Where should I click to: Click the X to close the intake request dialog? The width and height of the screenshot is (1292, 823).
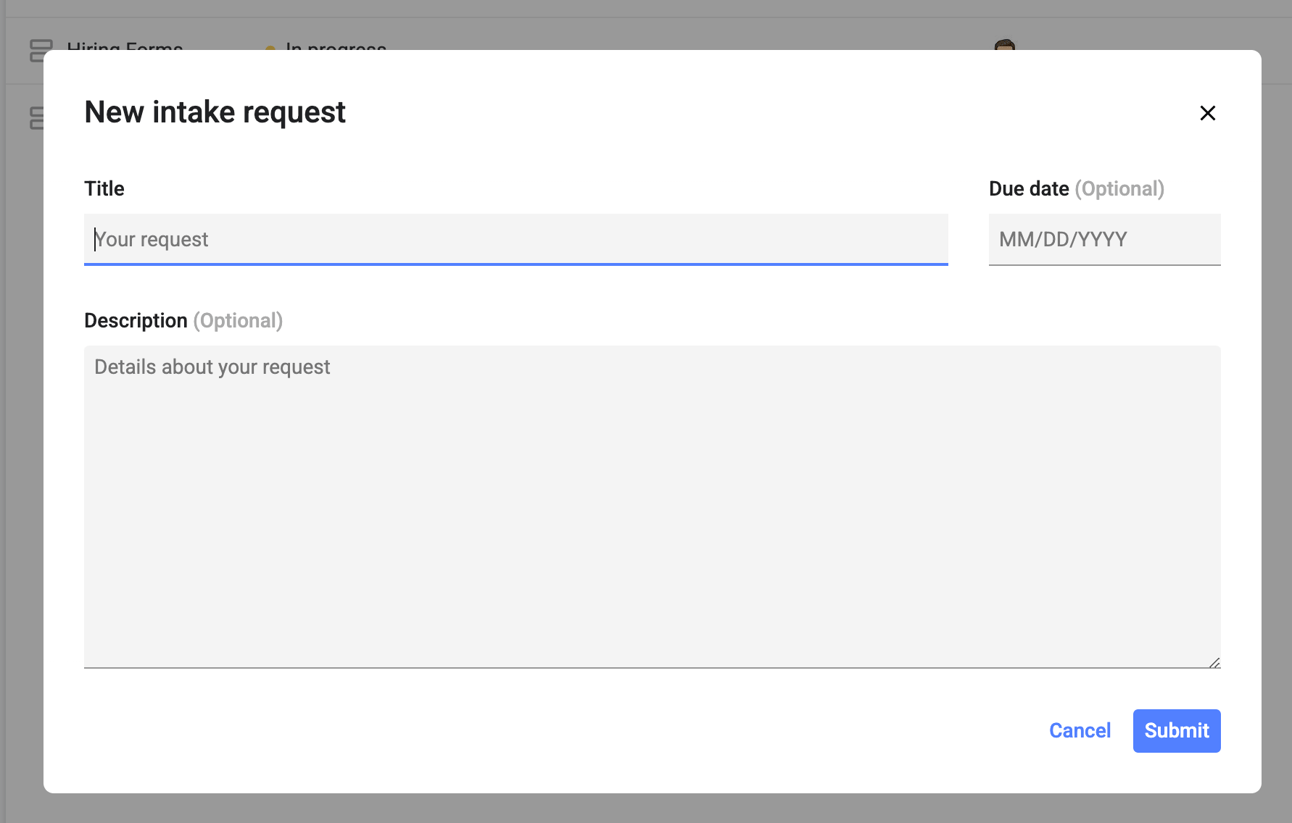tap(1207, 113)
